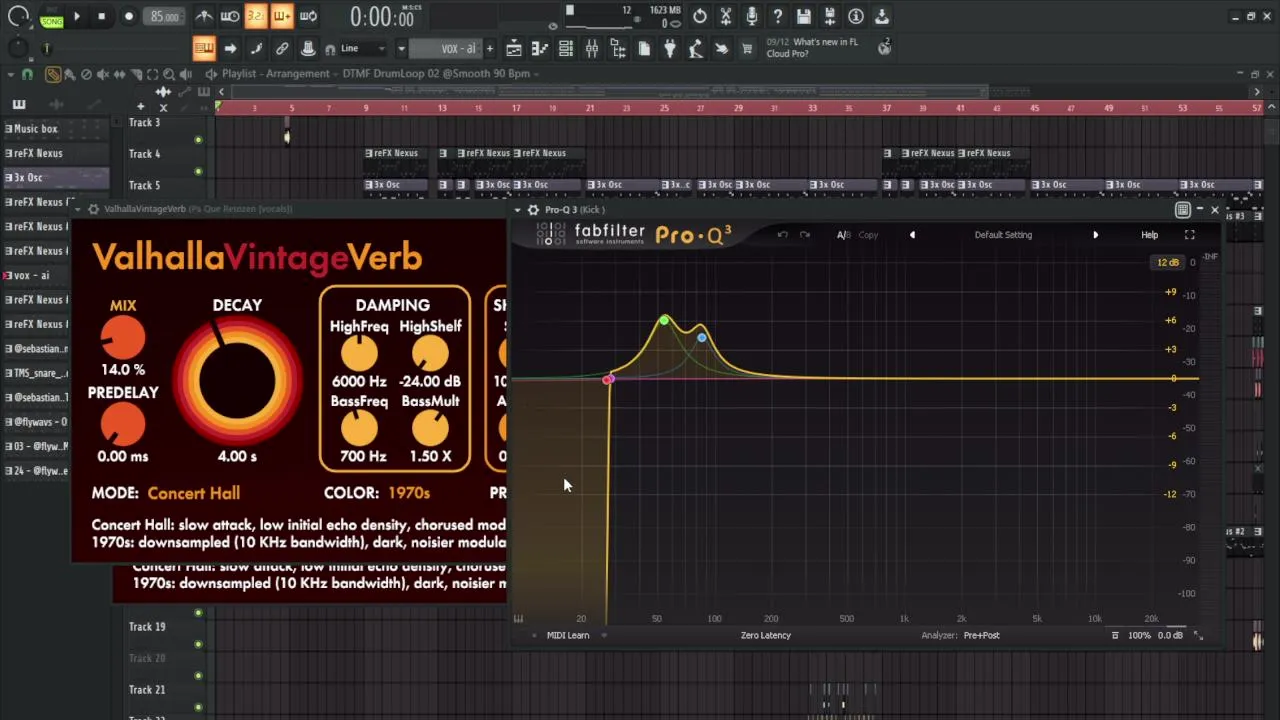Enter Pro-Q 3 full screen mode
1280x720 pixels.
click(1190, 235)
